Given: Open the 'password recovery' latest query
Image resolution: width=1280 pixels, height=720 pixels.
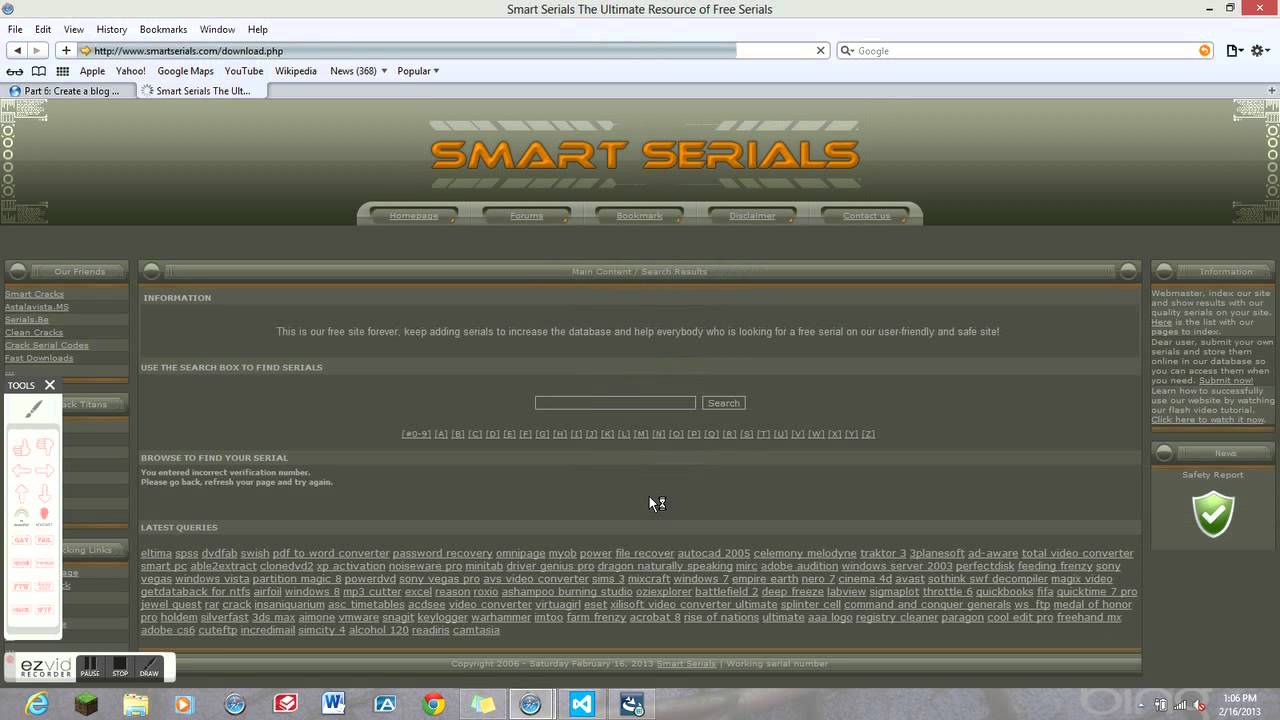Looking at the screenshot, I should [x=442, y=553].
